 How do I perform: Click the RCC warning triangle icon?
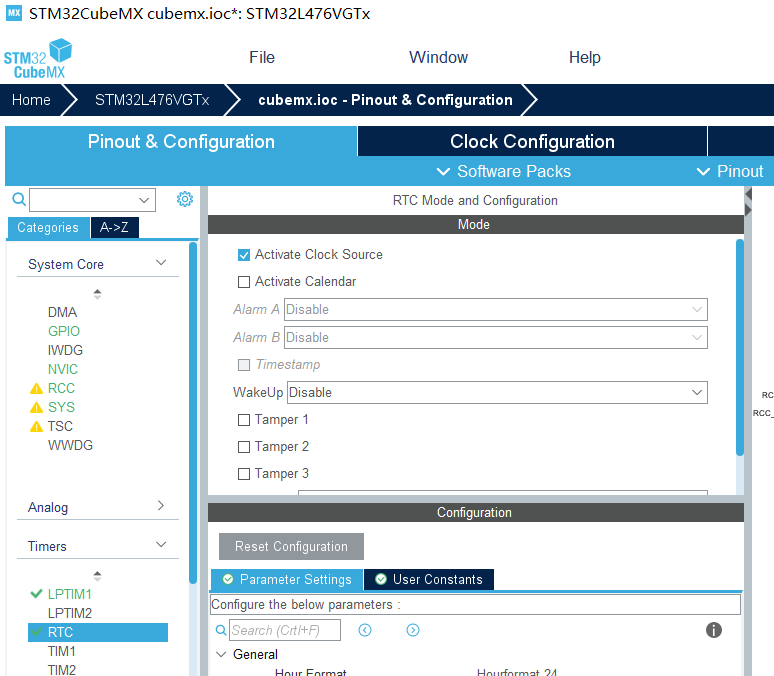(37, 389)
